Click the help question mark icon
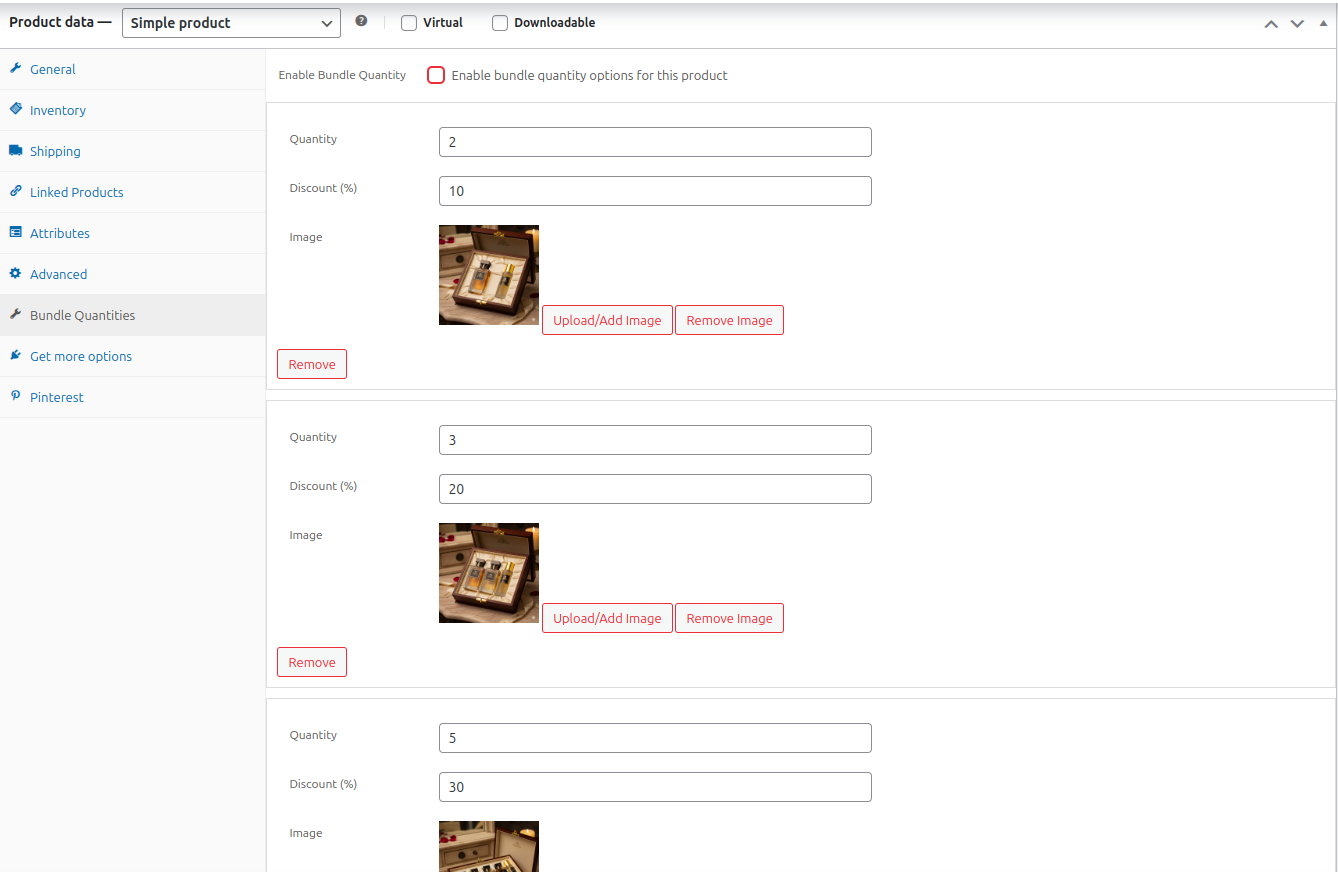The width and height of the screenshot is (1338, 872). click(x=361, y=21)
